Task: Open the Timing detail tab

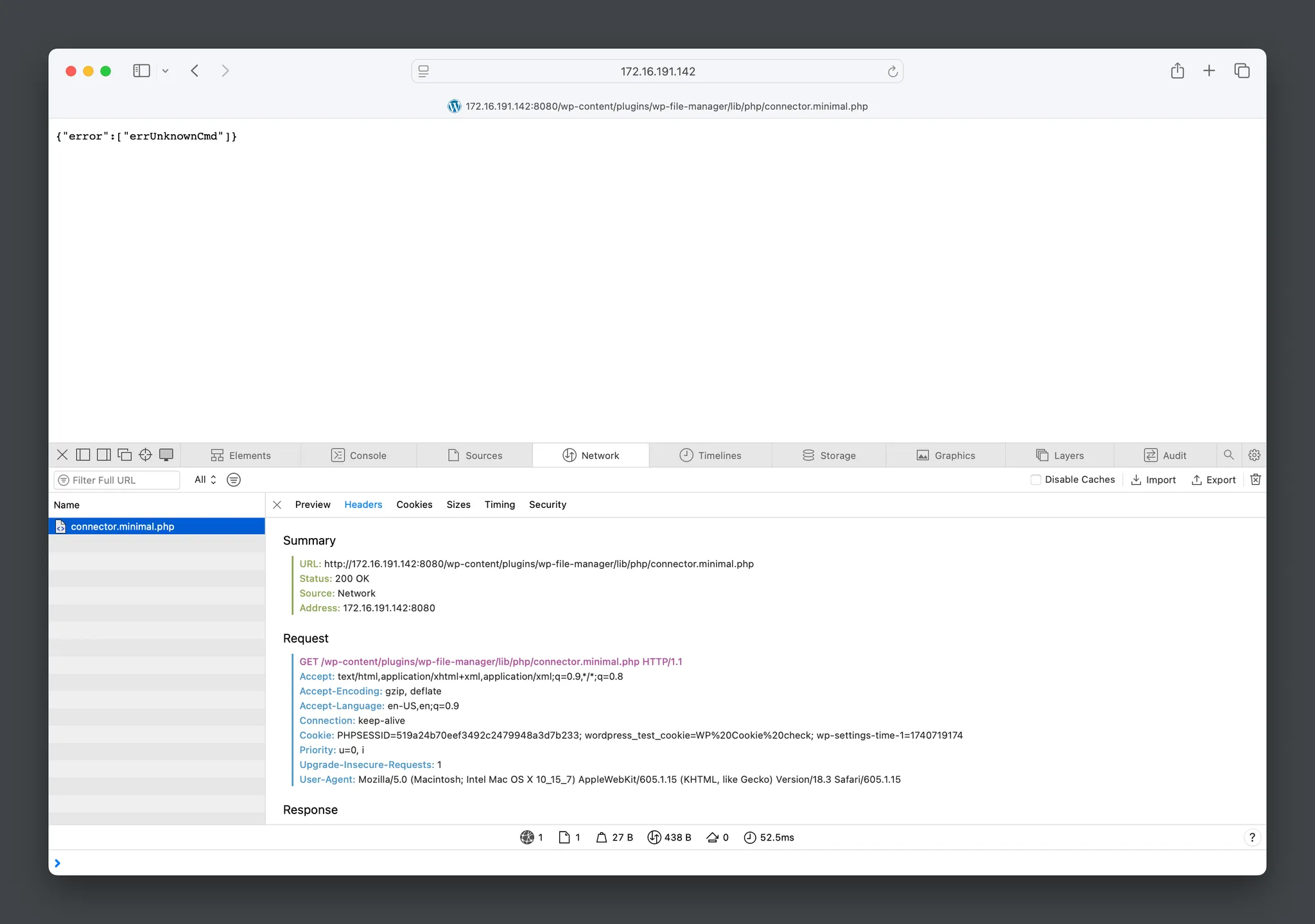Action: click(x=499, y=505)
